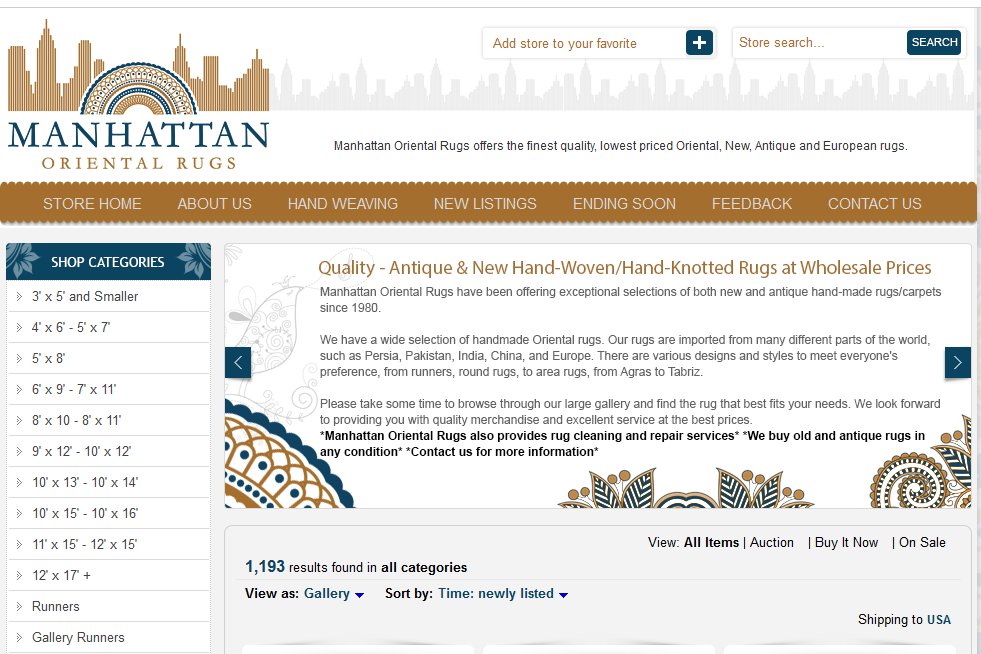The width and height of the screenshot is (981, 654).
Task: Go to NEW LISTINGS
Action: pos(485,204)
